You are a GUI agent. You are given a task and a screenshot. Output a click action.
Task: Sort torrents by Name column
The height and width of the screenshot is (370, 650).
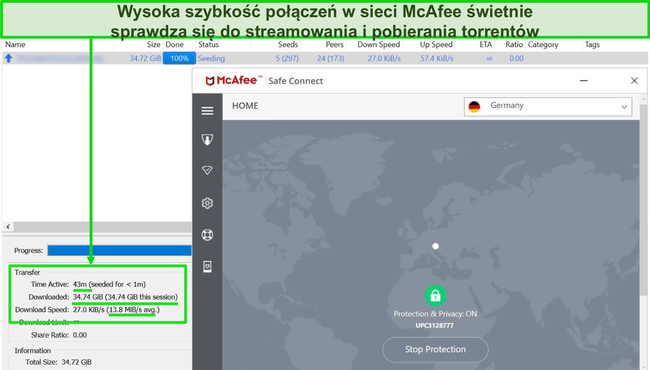[15, 45]
